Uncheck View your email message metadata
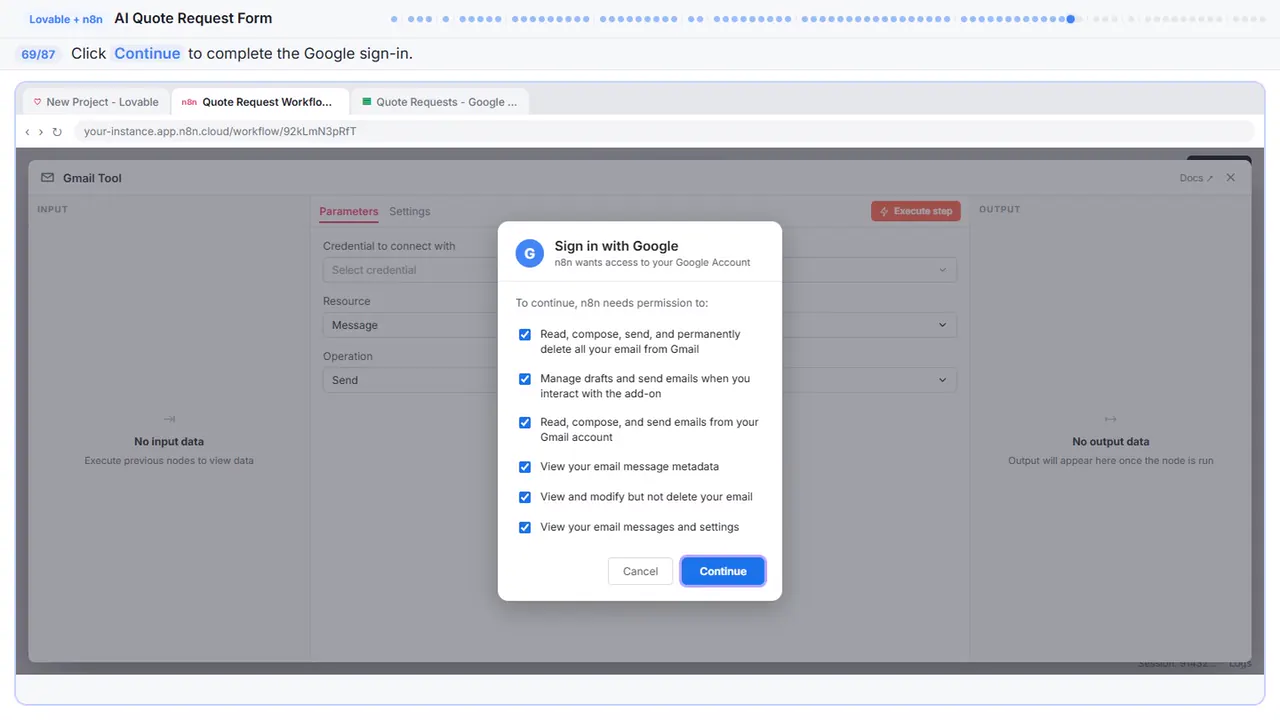 [525, 467]
